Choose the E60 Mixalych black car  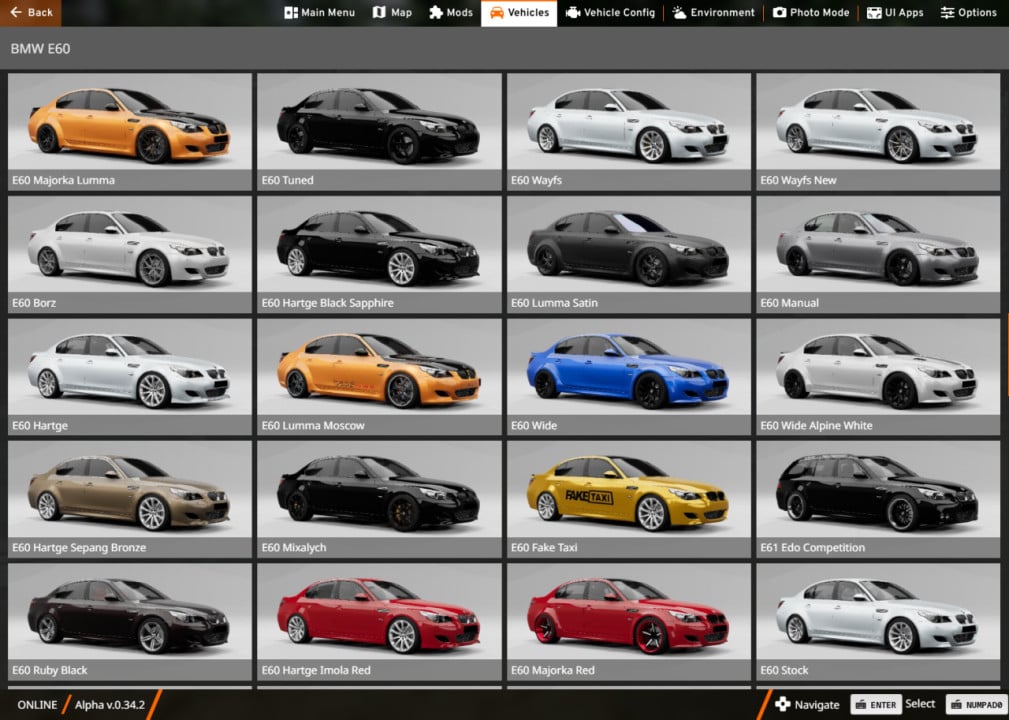tap(379, 499)
